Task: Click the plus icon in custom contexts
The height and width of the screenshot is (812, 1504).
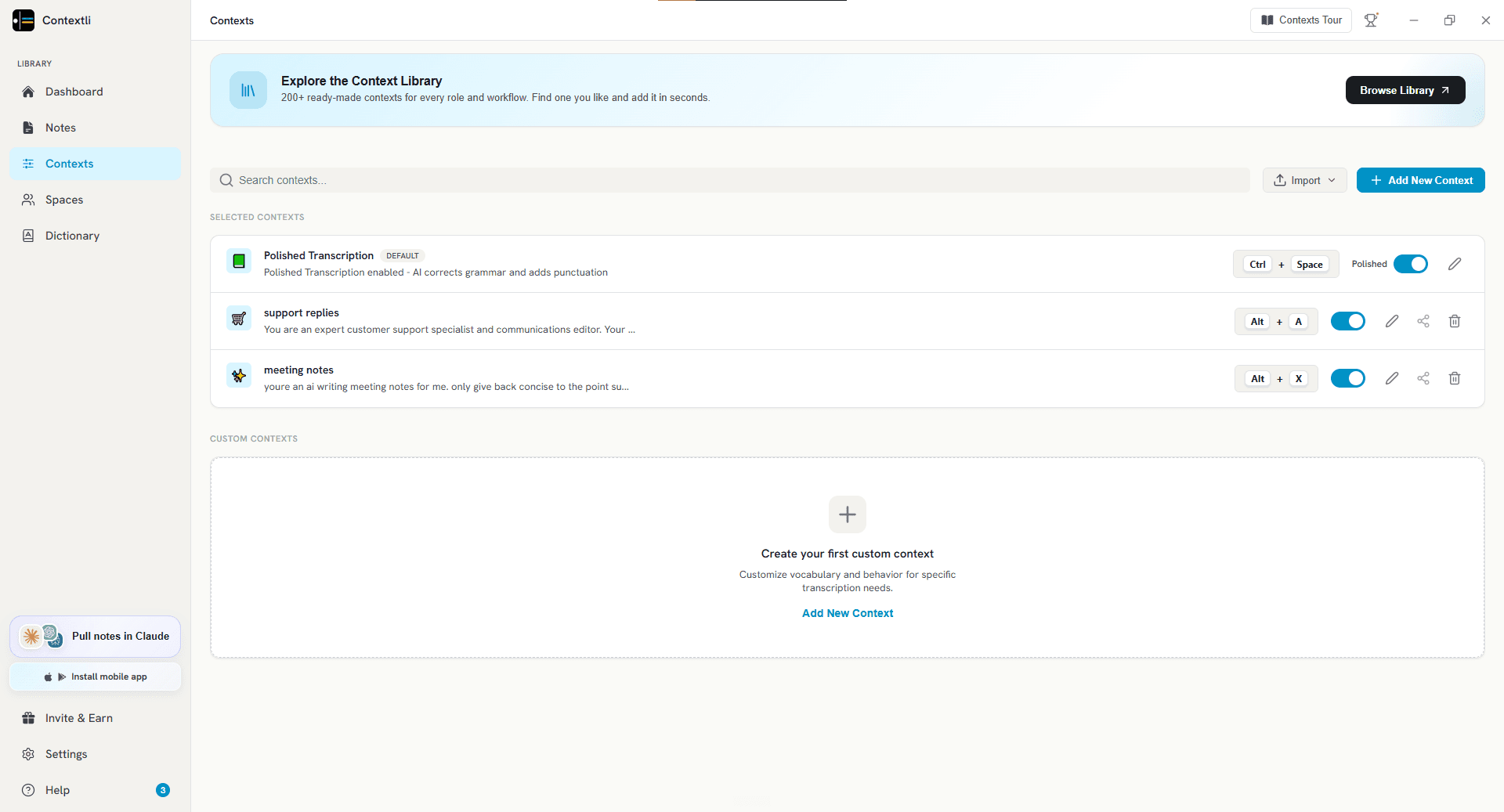Action: (x=848, y=514)
